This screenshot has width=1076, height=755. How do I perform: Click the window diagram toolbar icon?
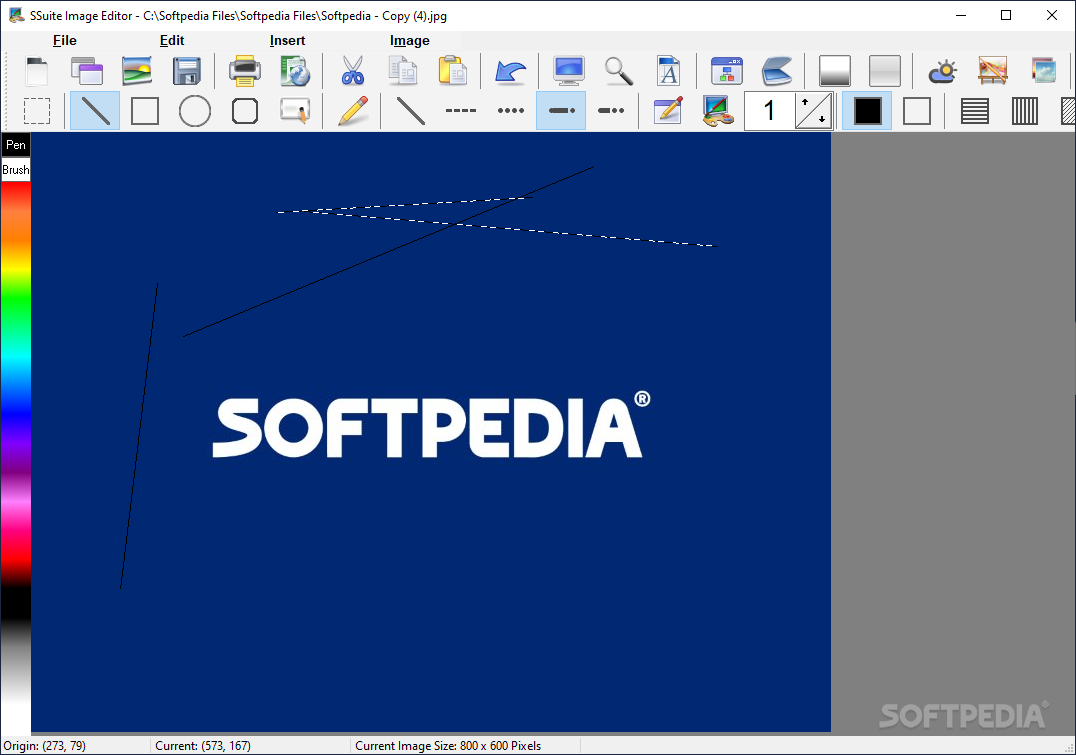pyautogui.click(x=727, y=71)
